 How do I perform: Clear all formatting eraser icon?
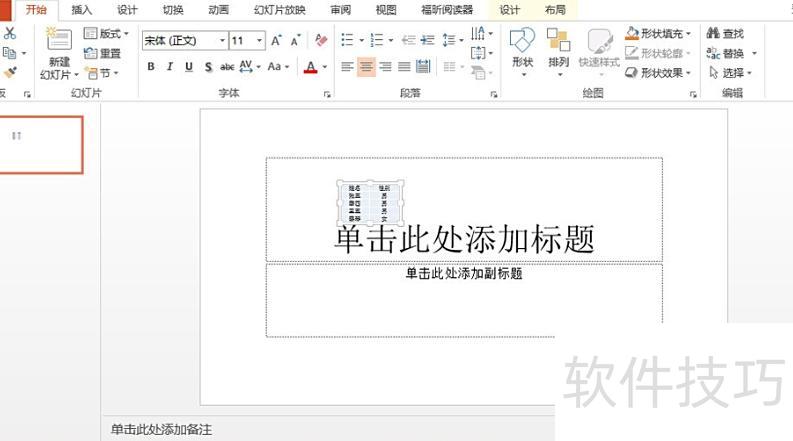(x=321, y=40)
